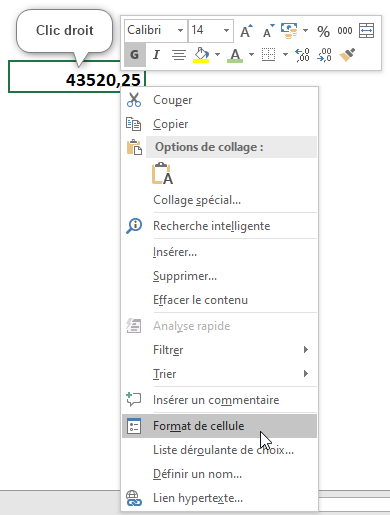This screenshot has height=515, width=390.
Task: Select Insérer un commentaire
Action: tap(219, 400)
